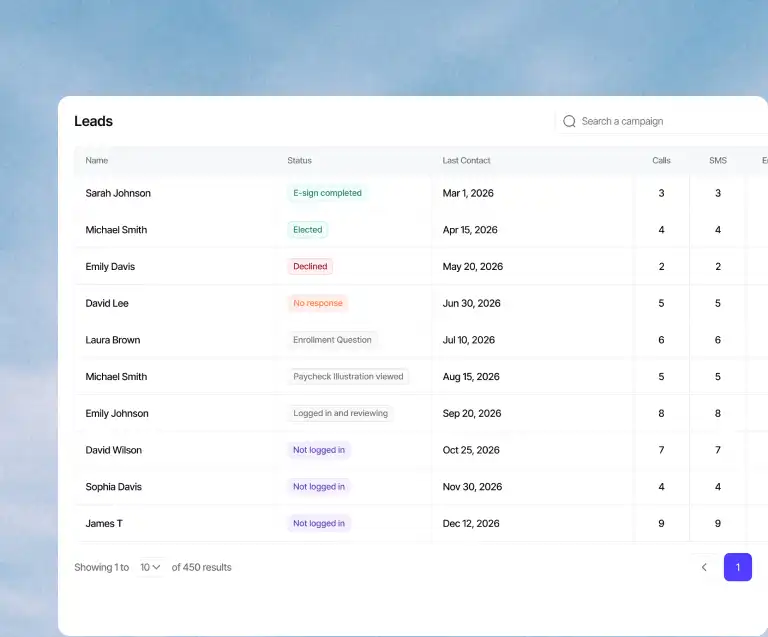Click the 'of 450 results' text
The image size is (768, 637).
click(x=201, y=567)
